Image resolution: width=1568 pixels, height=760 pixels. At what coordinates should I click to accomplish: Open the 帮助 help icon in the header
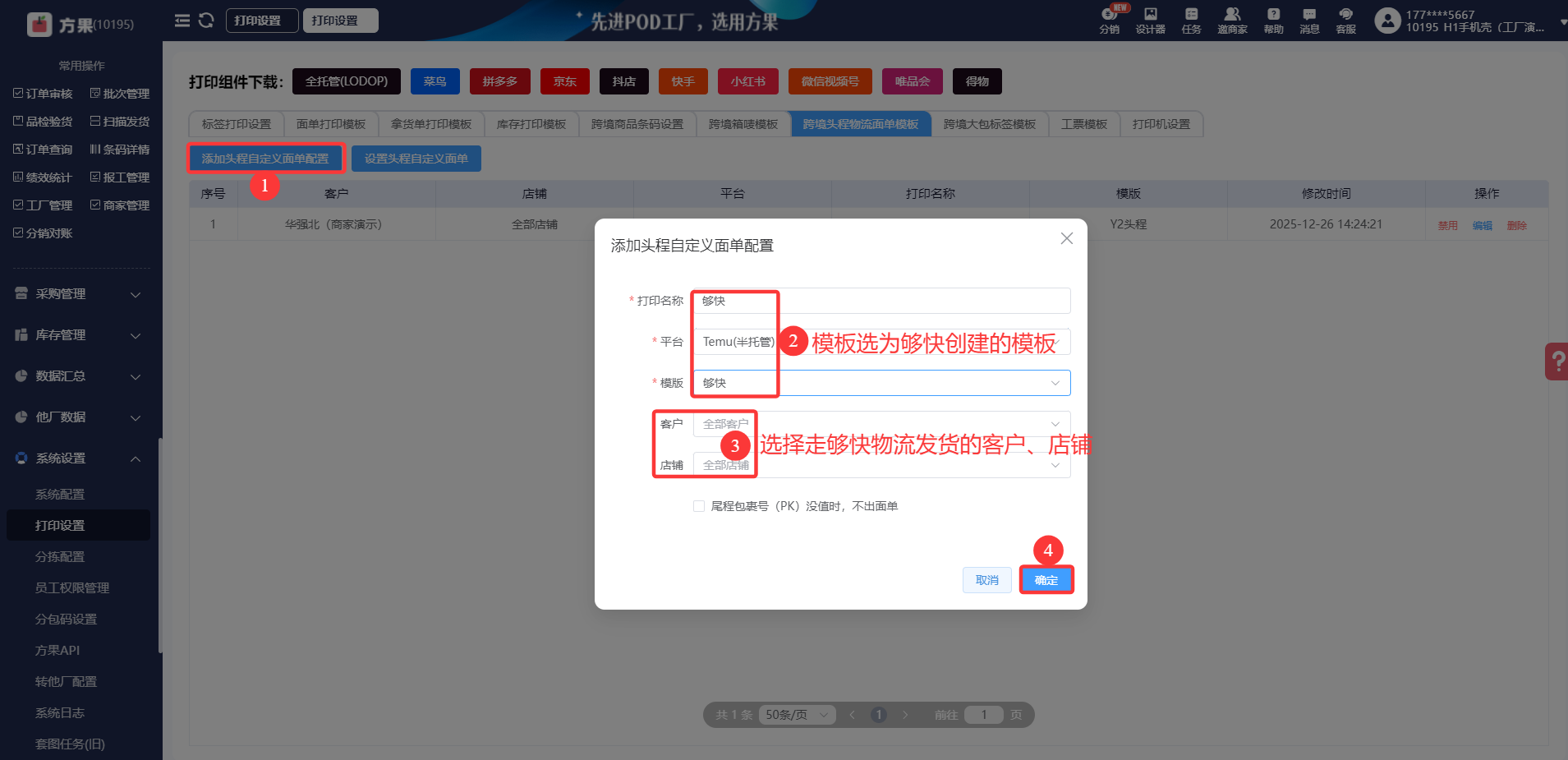pos(1273,21)
